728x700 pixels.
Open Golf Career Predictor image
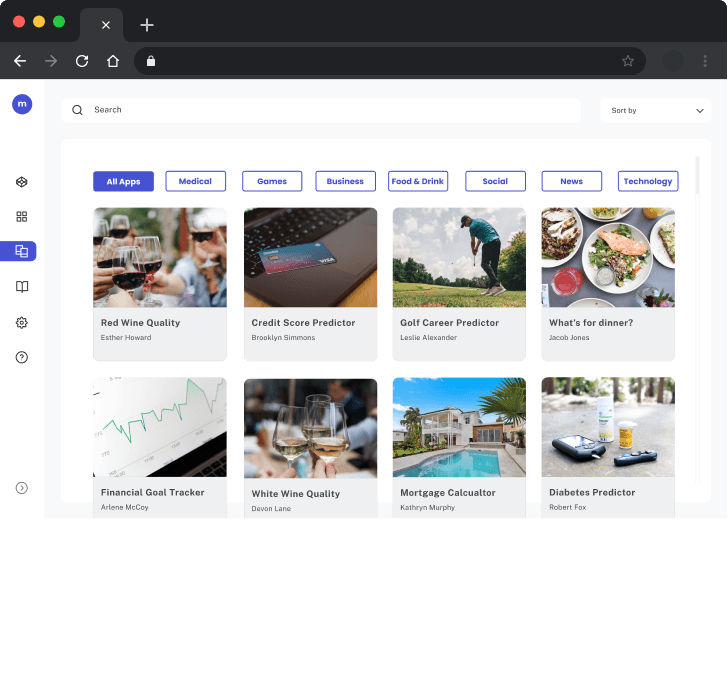click(459, 257)
